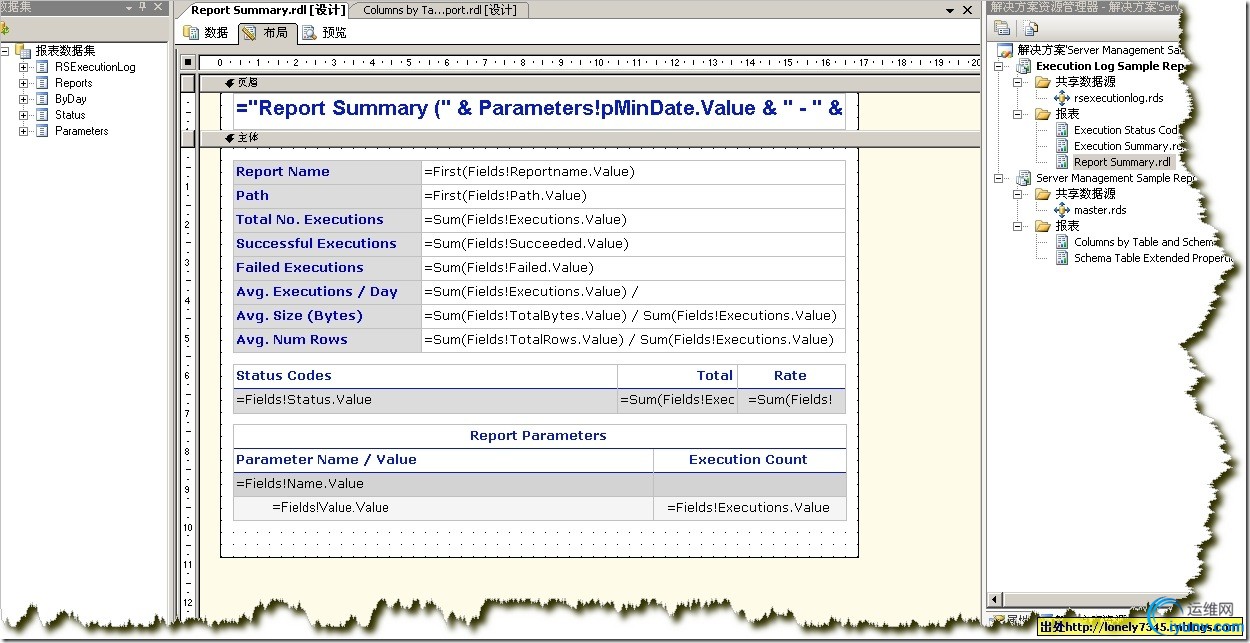The width and height of the screenshot is (1250, 643).
Task: Click the document tab list dropdown arrow
Action: click(x=952, y=10)
